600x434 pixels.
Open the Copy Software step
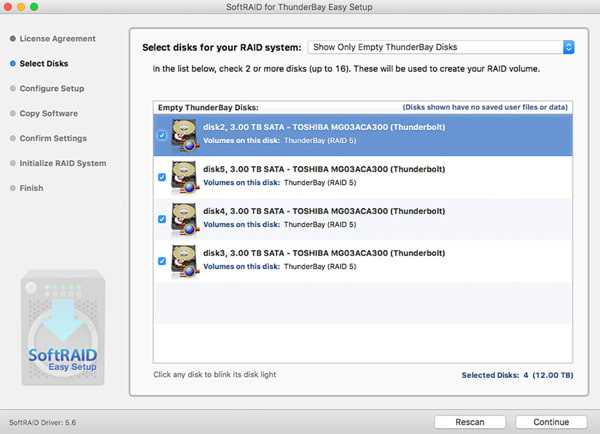coord(49,113)
